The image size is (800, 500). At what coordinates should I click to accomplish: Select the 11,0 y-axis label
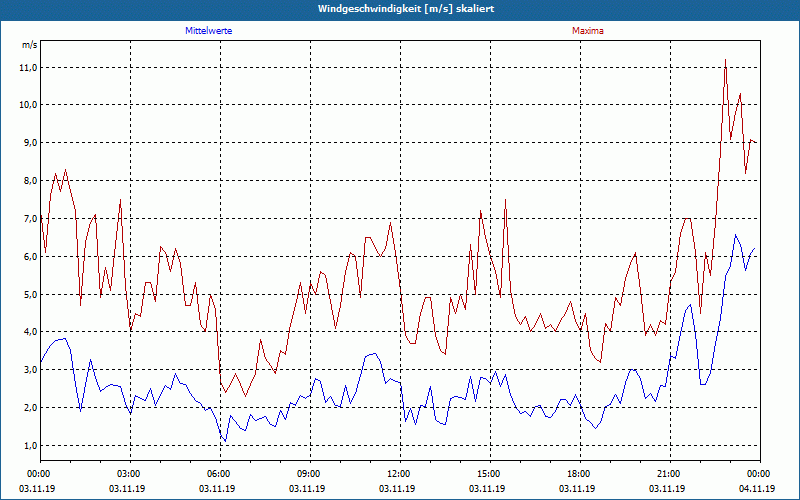pyautogui.click(x=29, y=67)
